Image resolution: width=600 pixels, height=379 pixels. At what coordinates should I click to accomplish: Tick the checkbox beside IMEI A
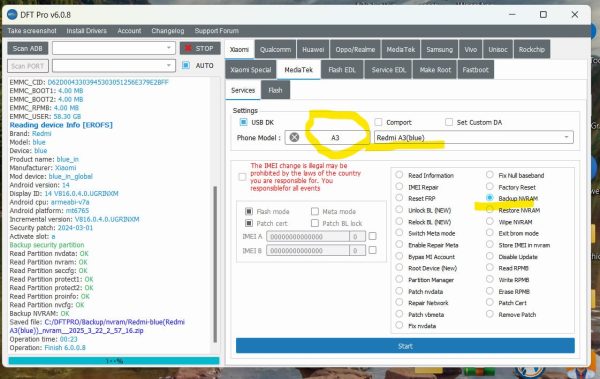[372, 236]
